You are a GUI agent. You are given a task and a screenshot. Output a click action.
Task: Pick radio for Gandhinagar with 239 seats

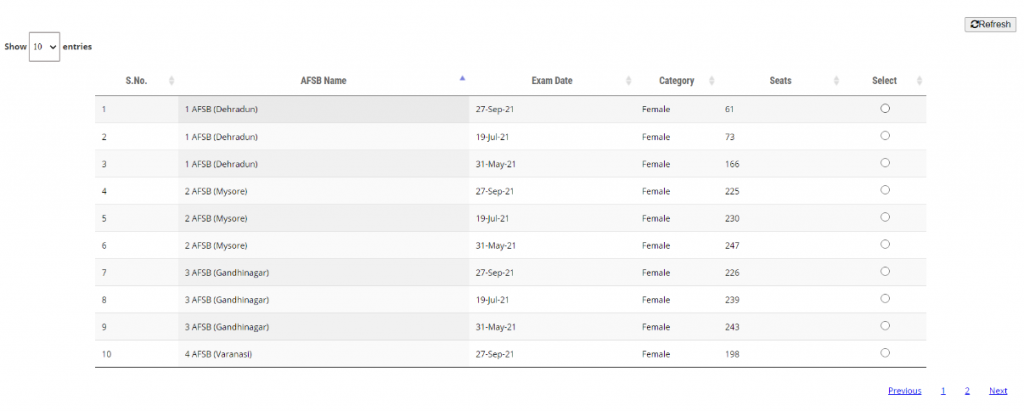885,298
